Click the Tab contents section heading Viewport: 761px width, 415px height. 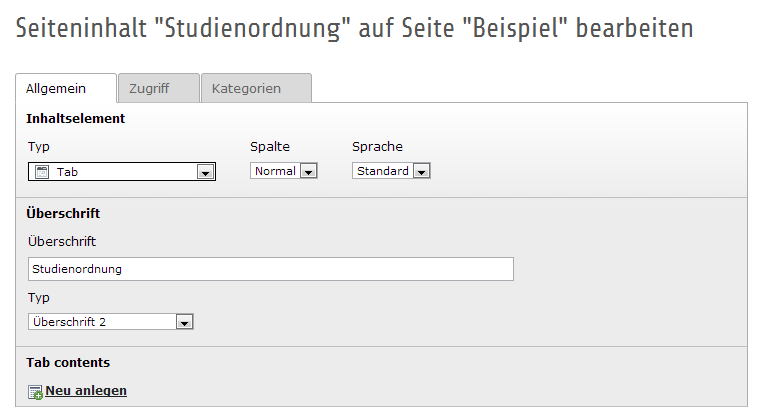click(x=68, y=362)
